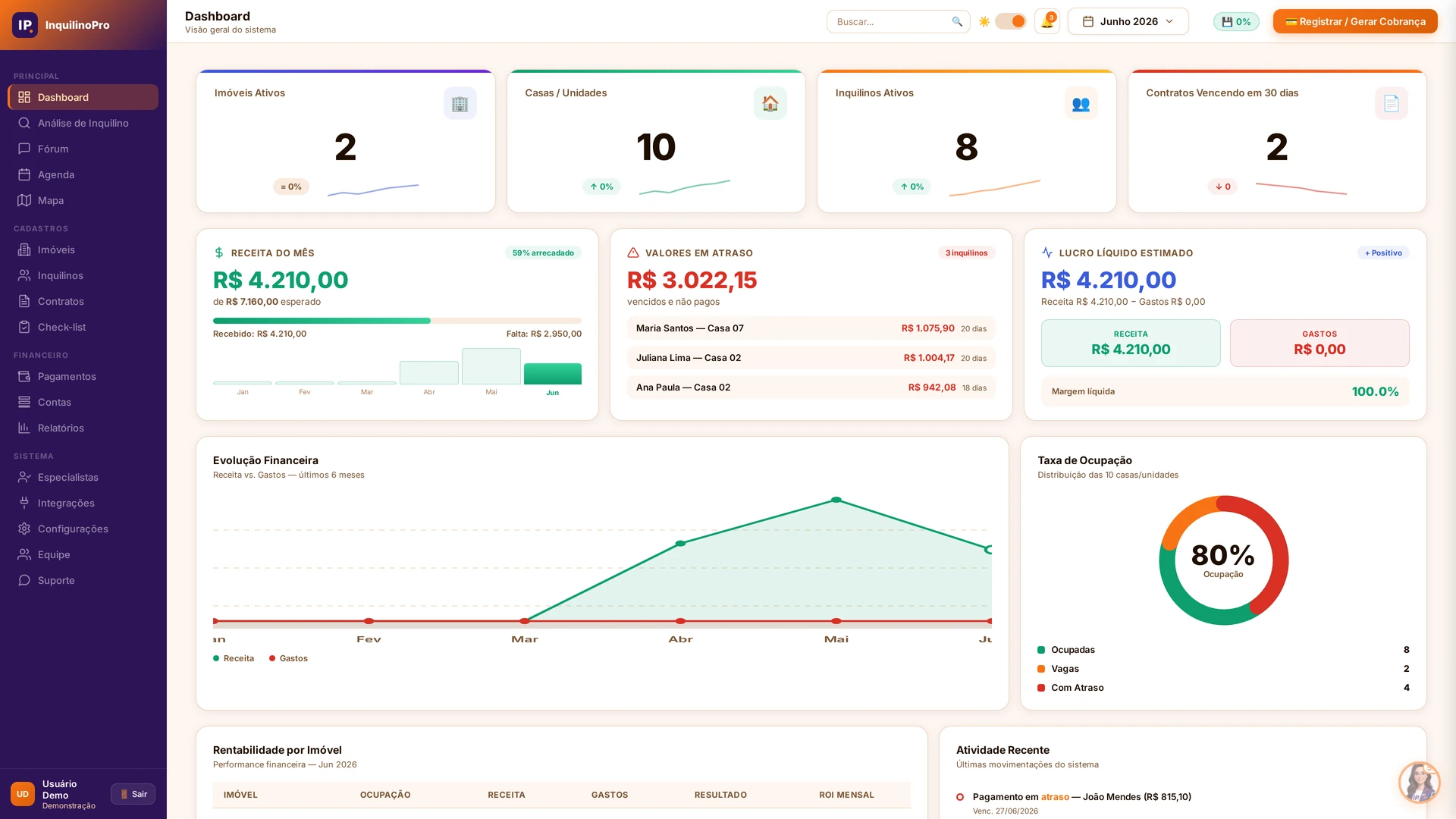Open Análise de Inquilino page

[x=83, y=123]
